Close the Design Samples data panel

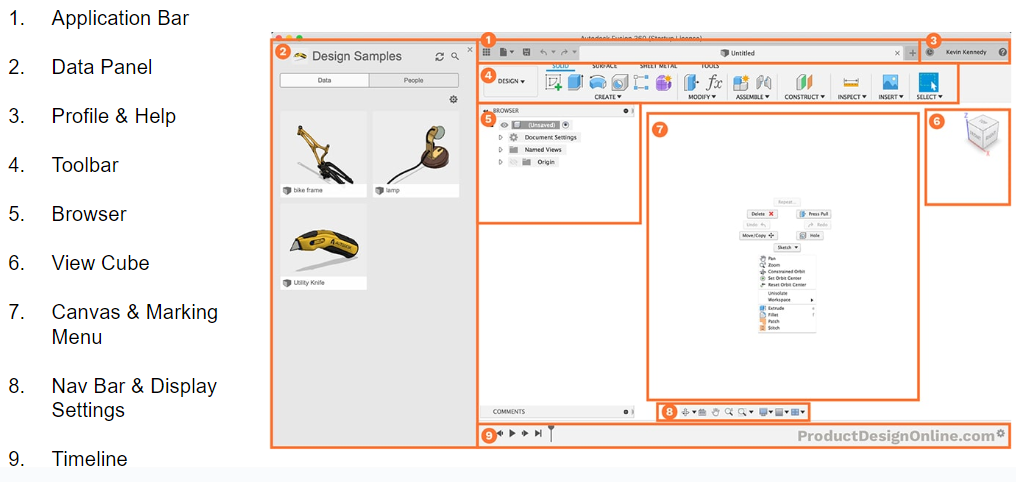(470, 49)
